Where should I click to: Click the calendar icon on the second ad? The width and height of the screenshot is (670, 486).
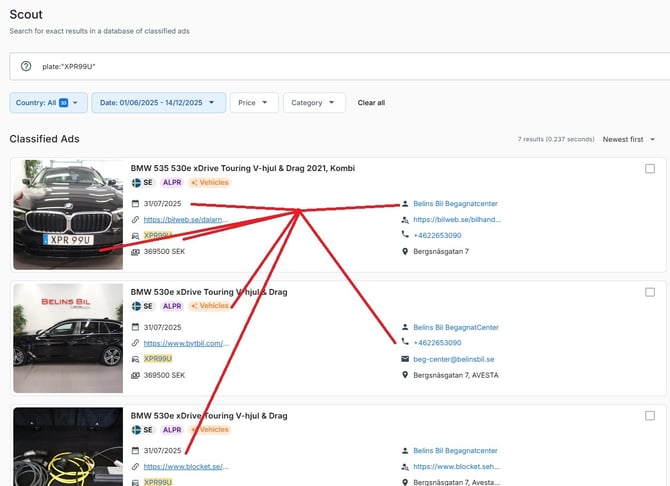[135, 327]
